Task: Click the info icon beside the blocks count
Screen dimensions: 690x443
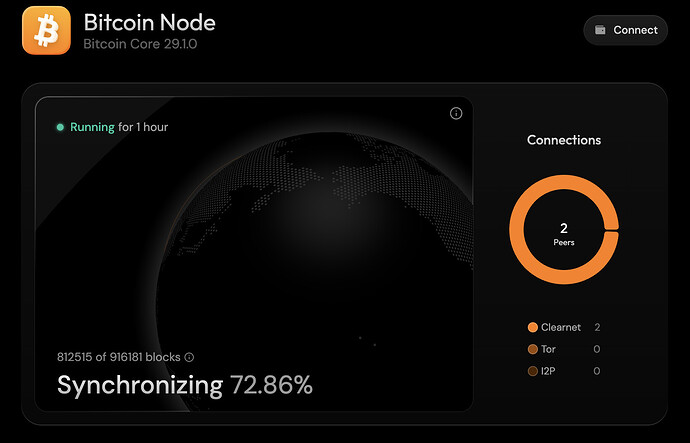Action: 190,357
